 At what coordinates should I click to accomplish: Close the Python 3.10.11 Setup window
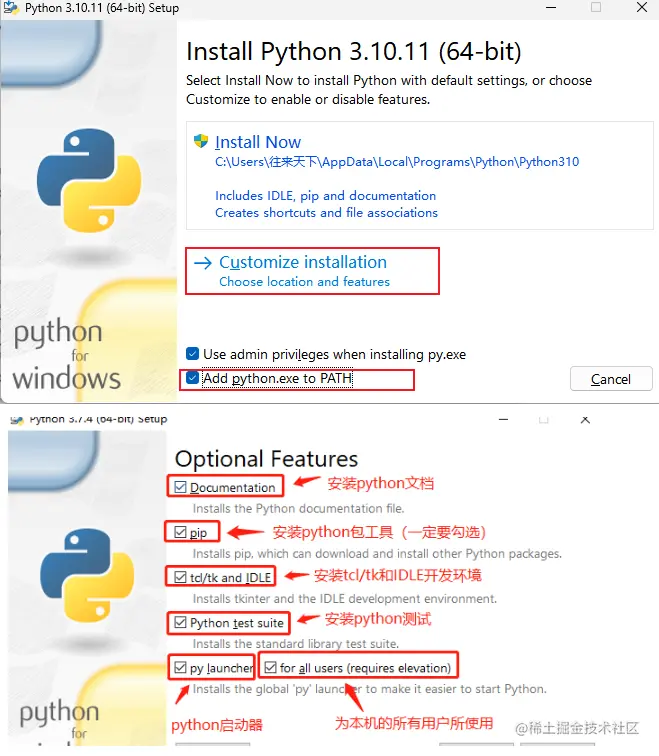pyautogui.click(x=642, y=7)
